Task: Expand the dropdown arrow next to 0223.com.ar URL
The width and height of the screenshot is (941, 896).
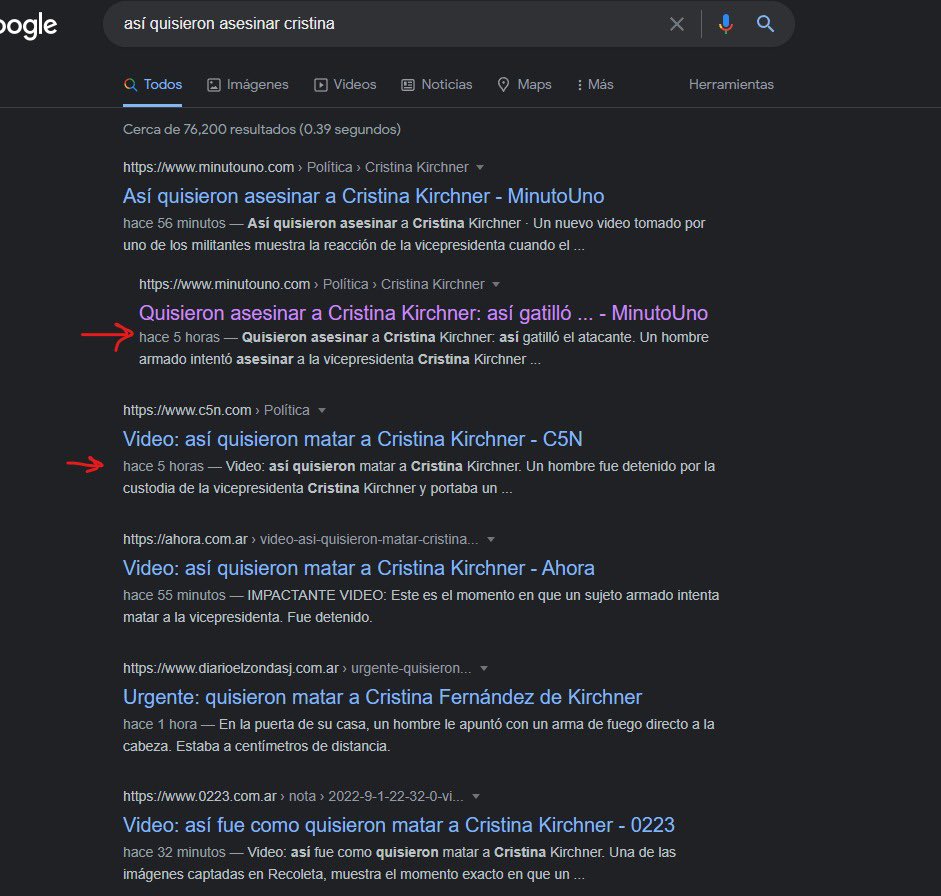Action: pos(476,796)
